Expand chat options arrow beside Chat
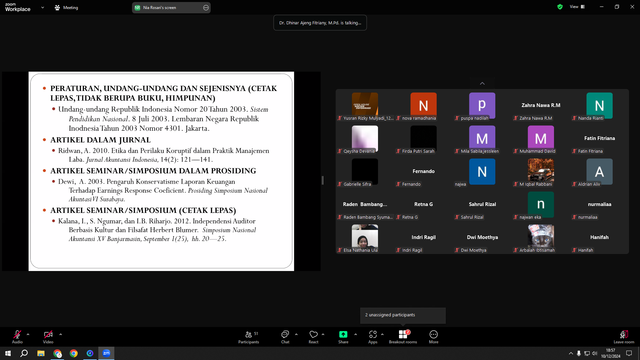This screenshot has width=640, height=360. click(296, 334)
